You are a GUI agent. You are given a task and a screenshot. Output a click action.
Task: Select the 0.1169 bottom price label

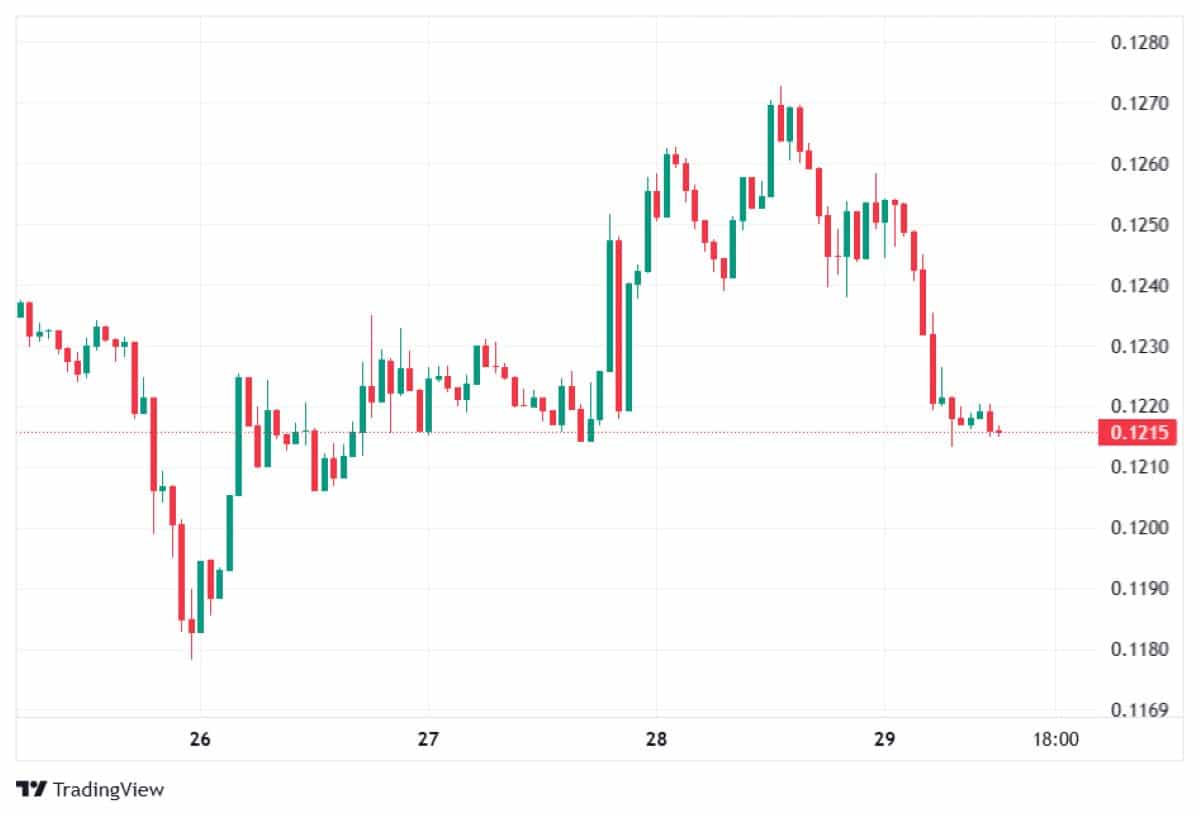[1139, 711]
